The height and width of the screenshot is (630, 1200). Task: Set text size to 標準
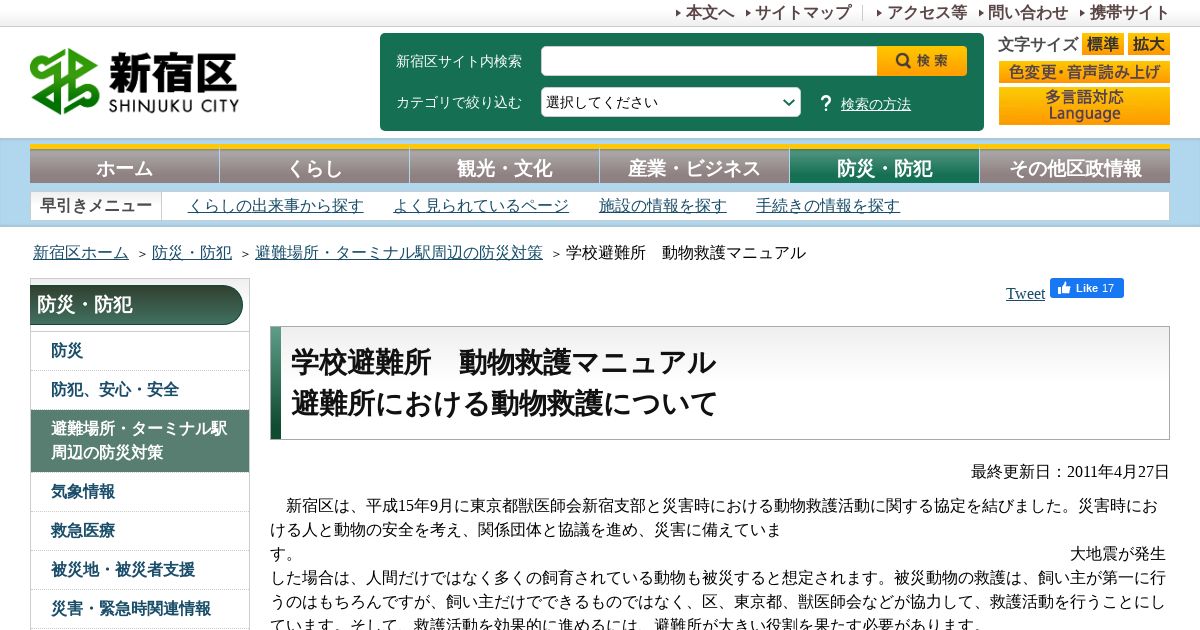tap(1103, 44)
